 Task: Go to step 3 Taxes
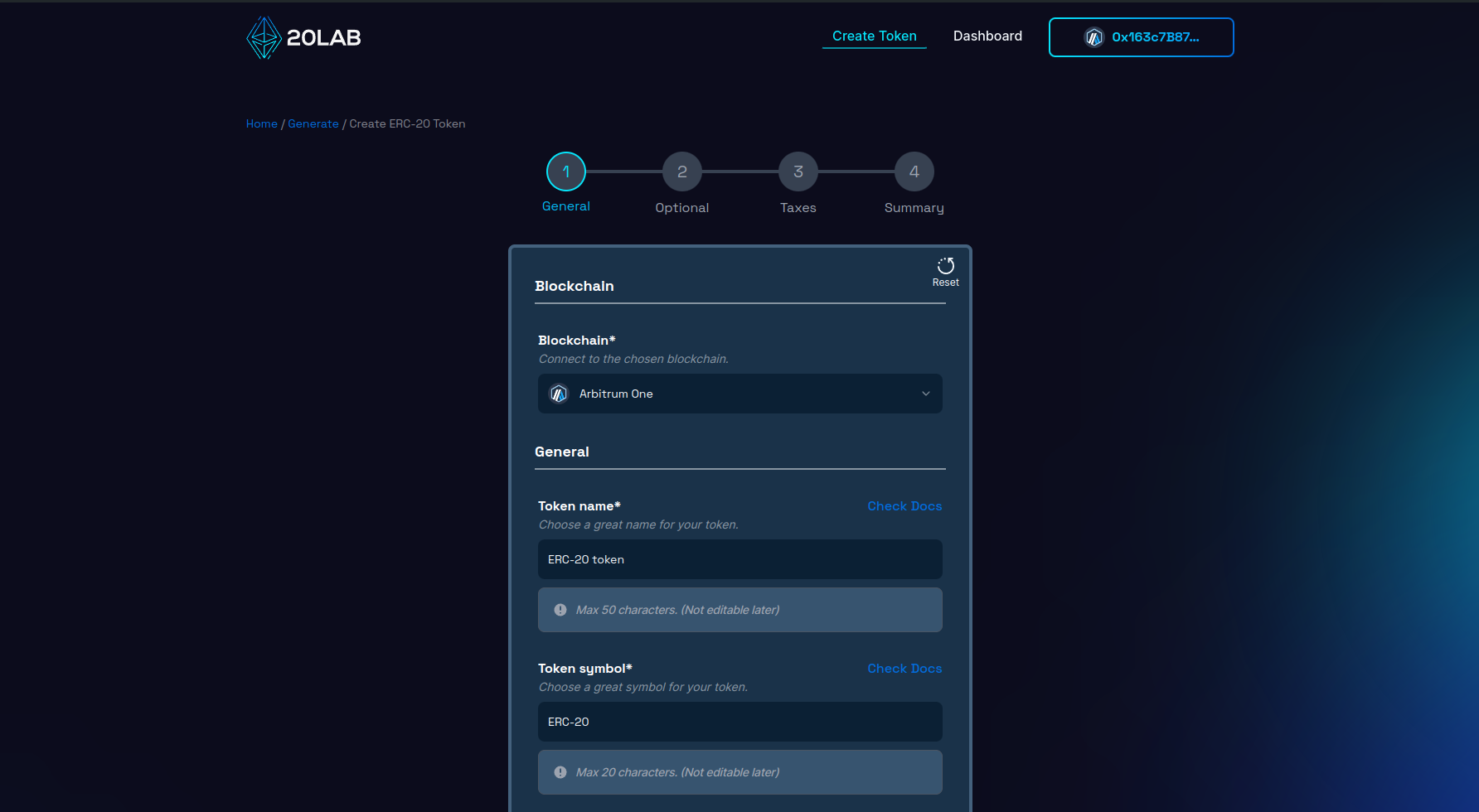[x=798, y=172]
